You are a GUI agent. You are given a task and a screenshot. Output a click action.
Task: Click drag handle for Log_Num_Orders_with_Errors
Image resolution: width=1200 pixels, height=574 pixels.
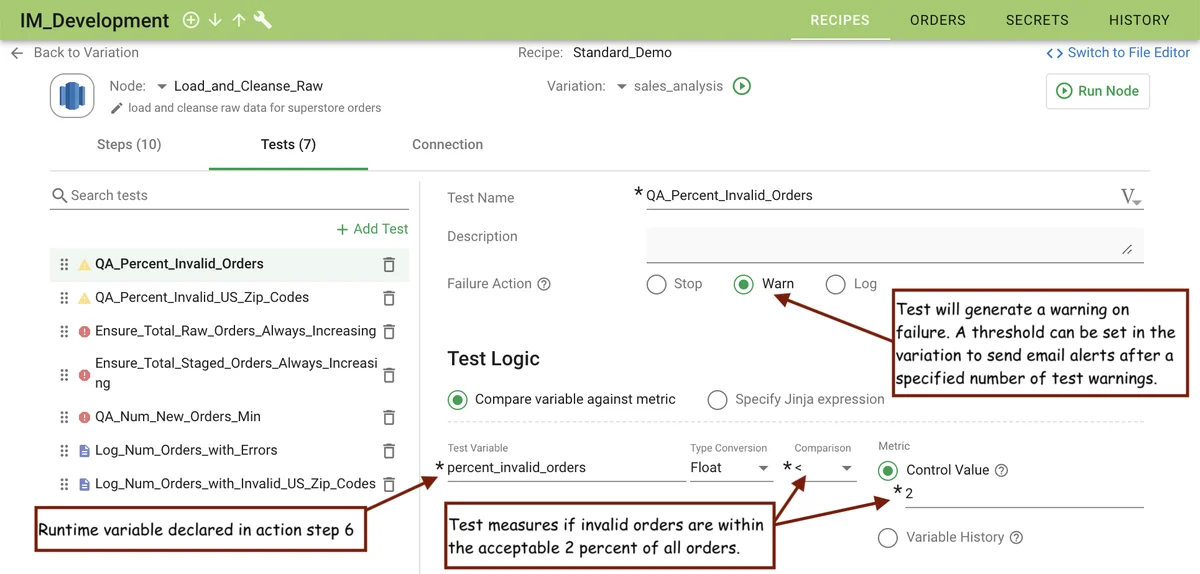[64, 451]
